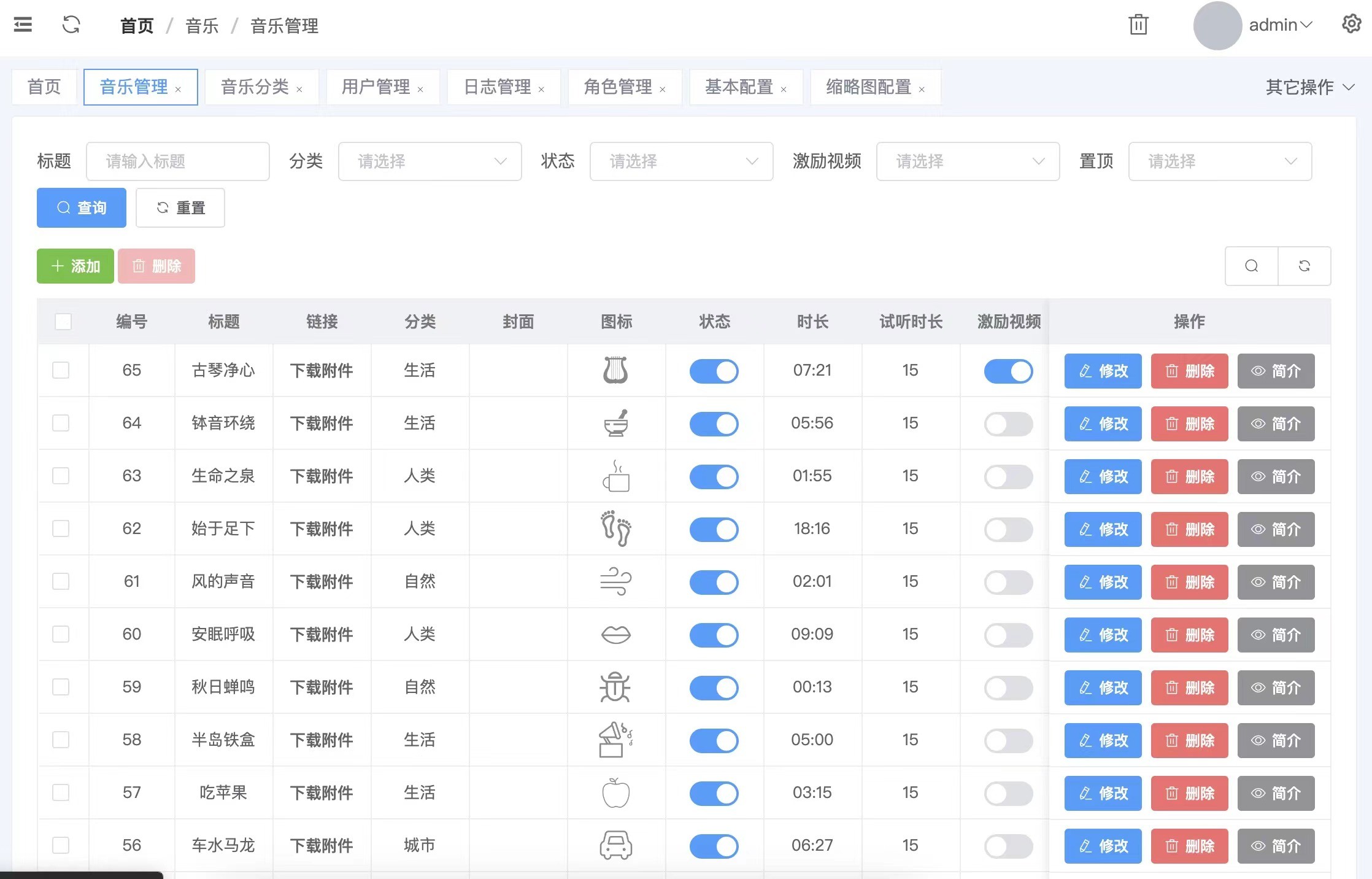Click the trash can icon in header

[1138, 25]
